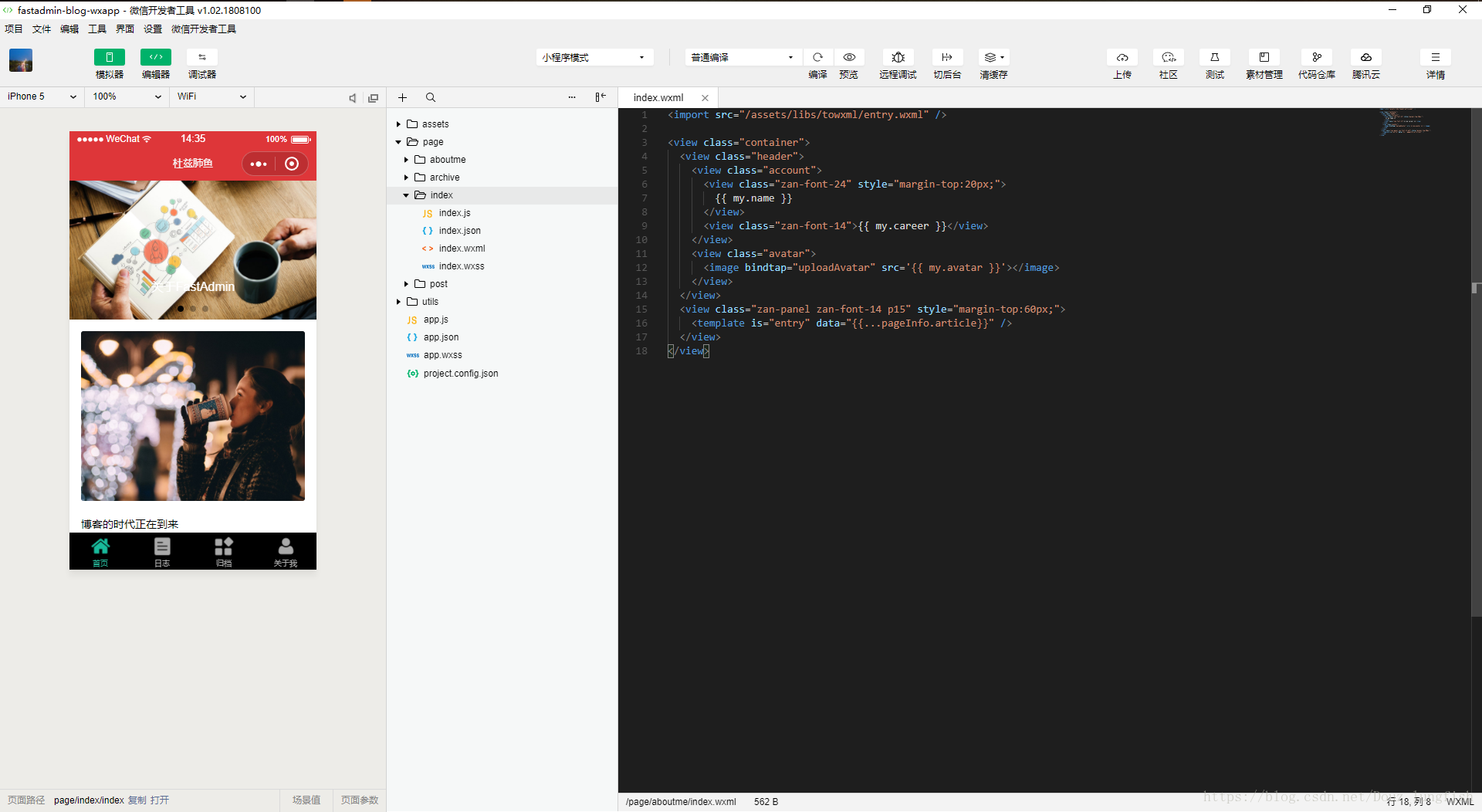Open the normal compile dropdown
The width and height of the screenshot is (1482, 812).
743,57
